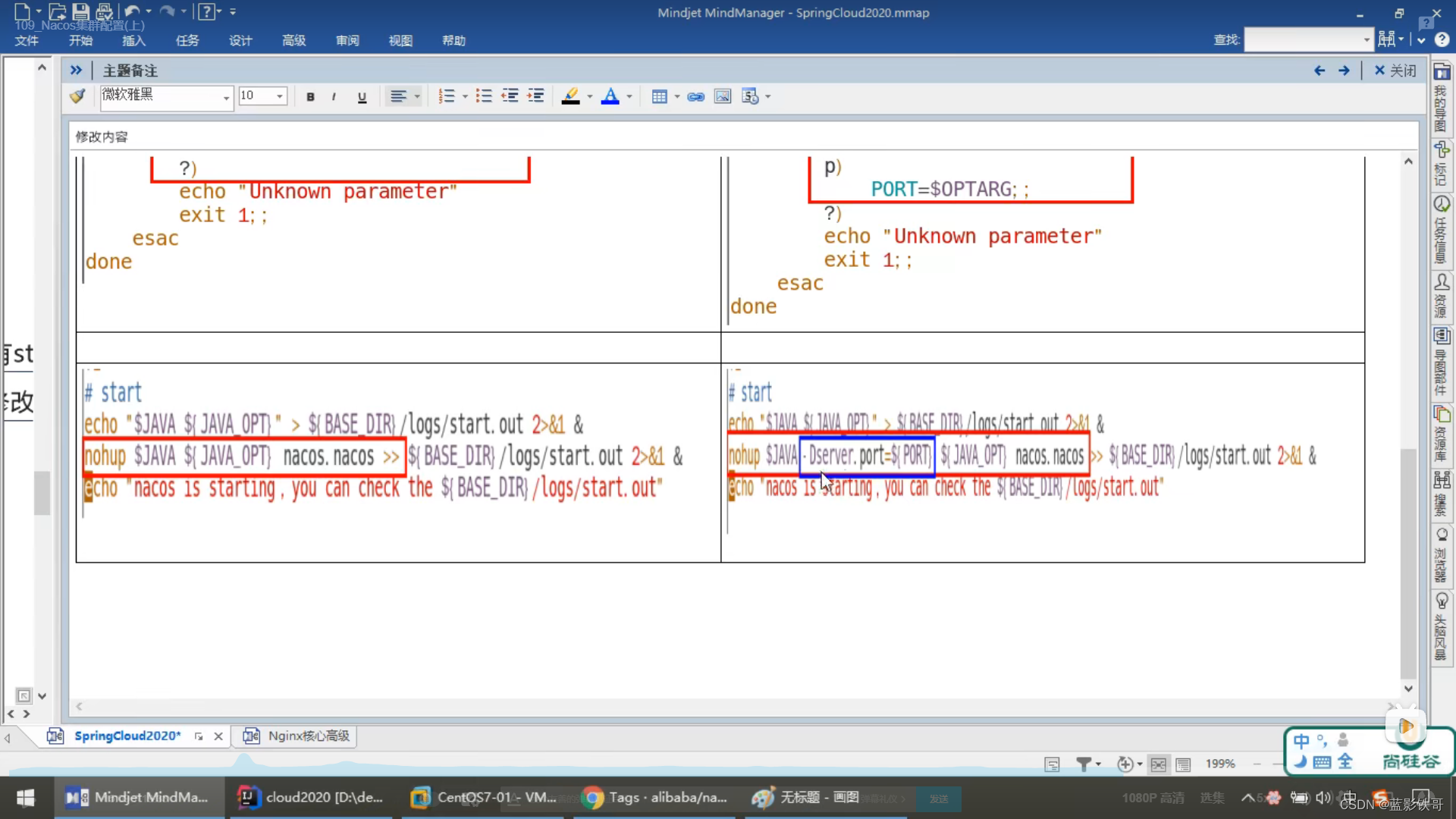Open the 我的导图 side panel

(x=1441, y=99)
